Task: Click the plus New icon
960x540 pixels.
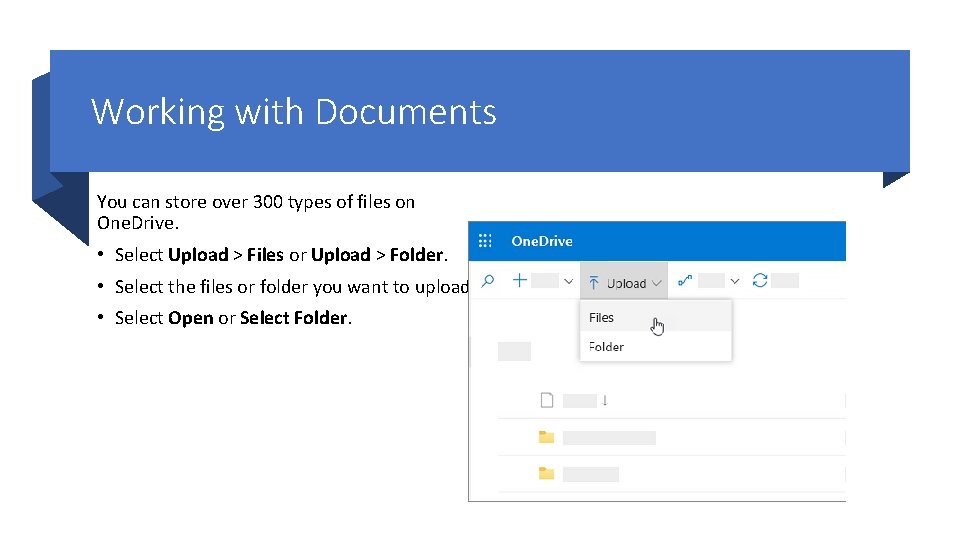Action: [520, 280]
